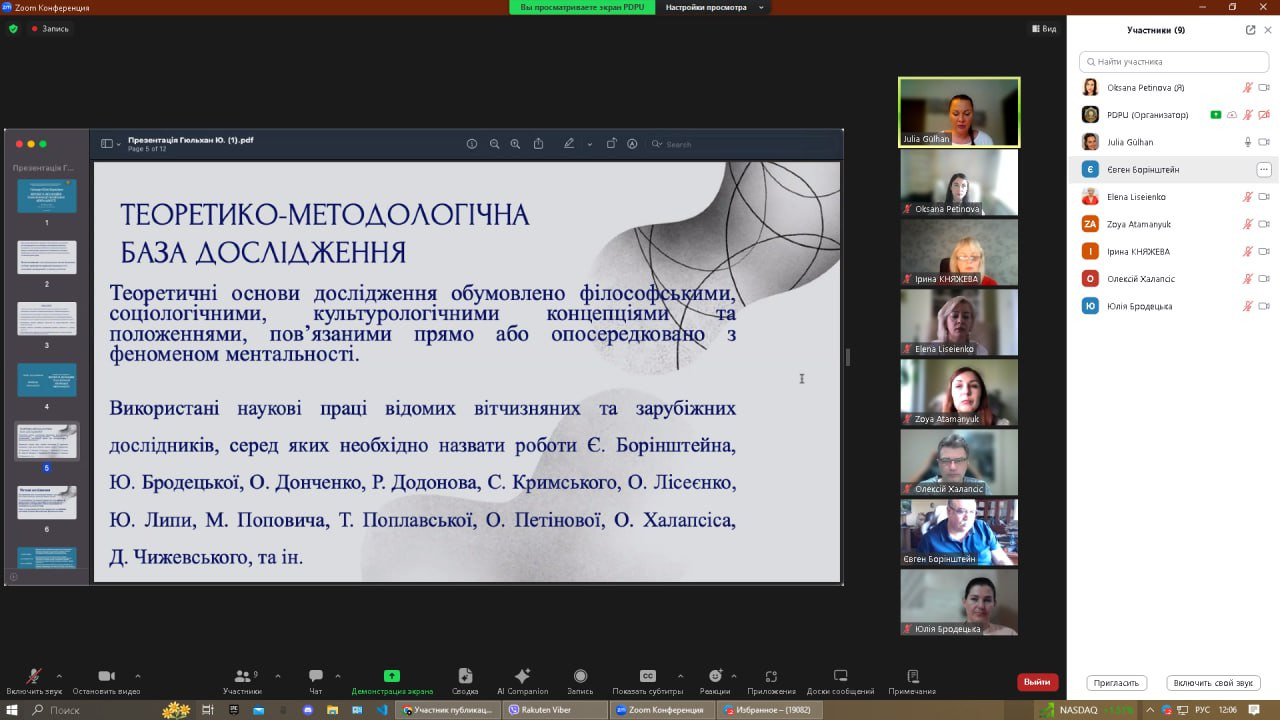Click the Record (Запись) toolbar icon

(580, 677)
